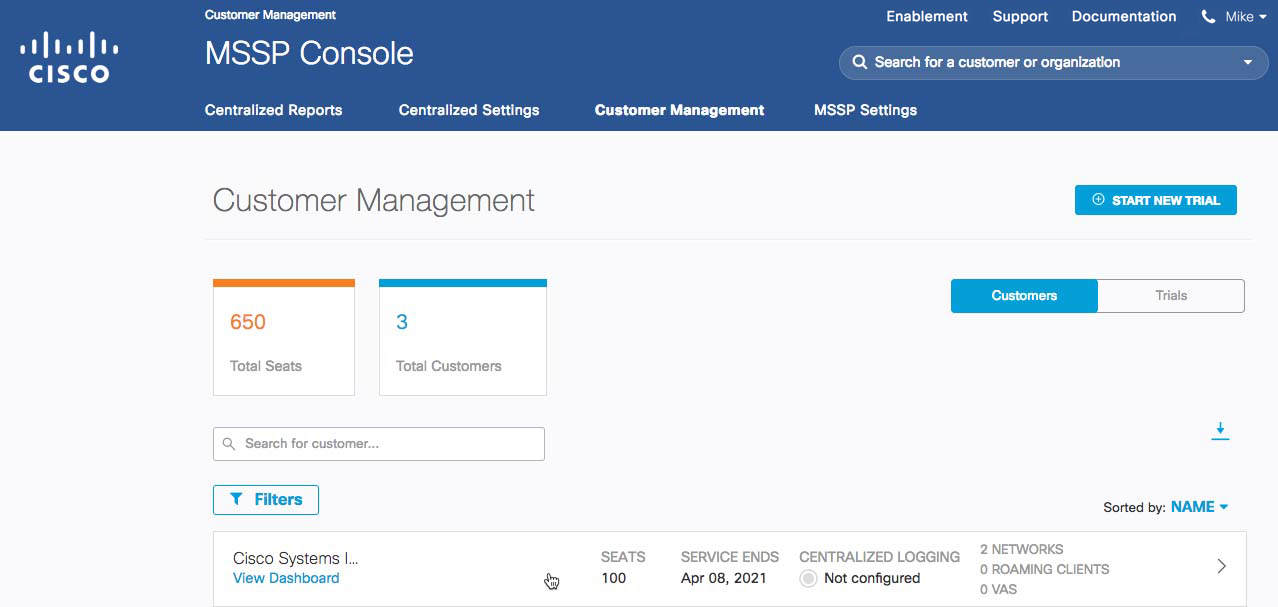The image size is (1278, 607).
Task: Click the Apr 08, 2021 service end date
Action: pyautogui.click(x=724, y=578)
